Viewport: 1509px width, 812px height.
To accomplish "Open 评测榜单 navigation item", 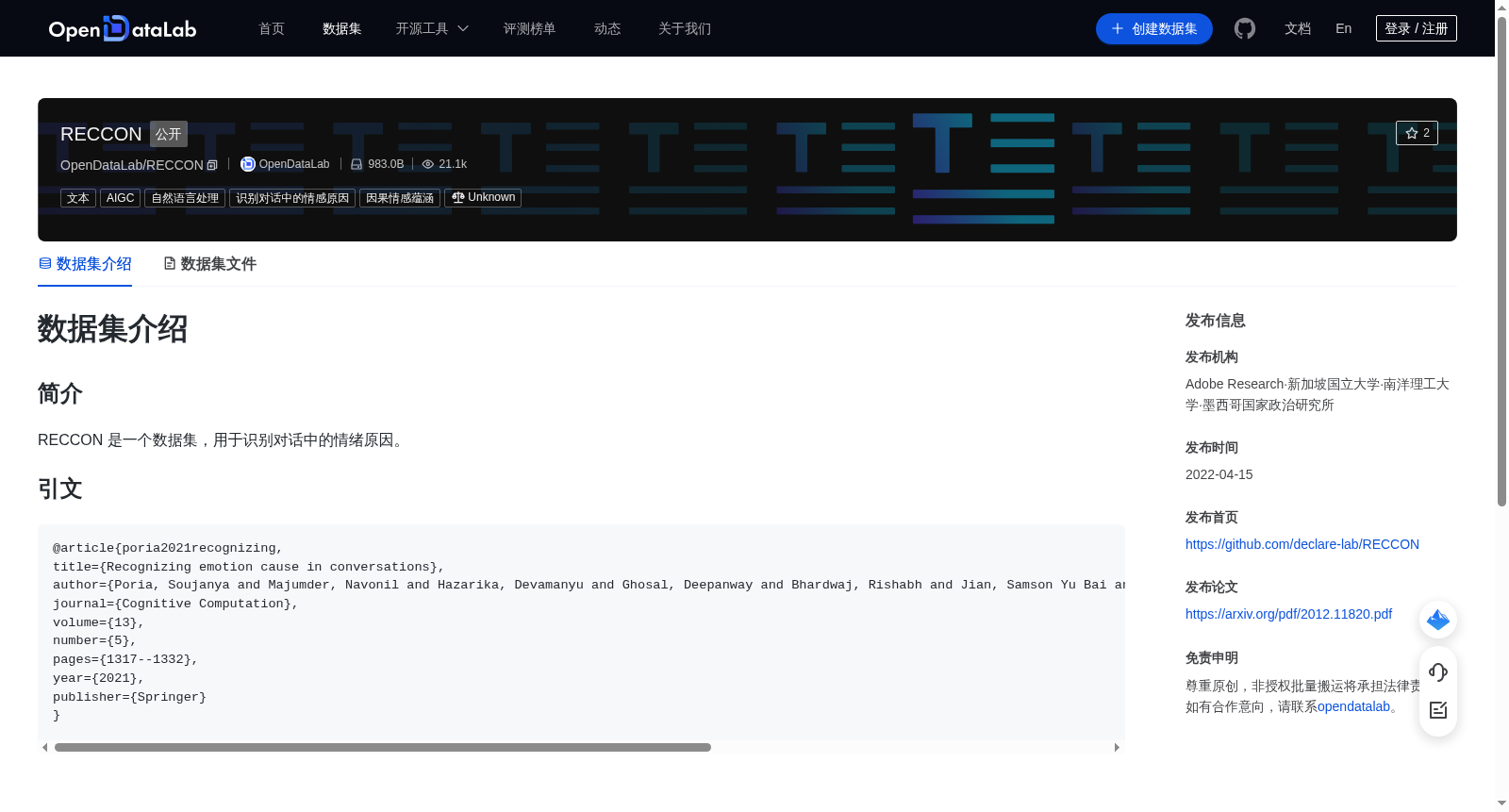I will 530,29.
